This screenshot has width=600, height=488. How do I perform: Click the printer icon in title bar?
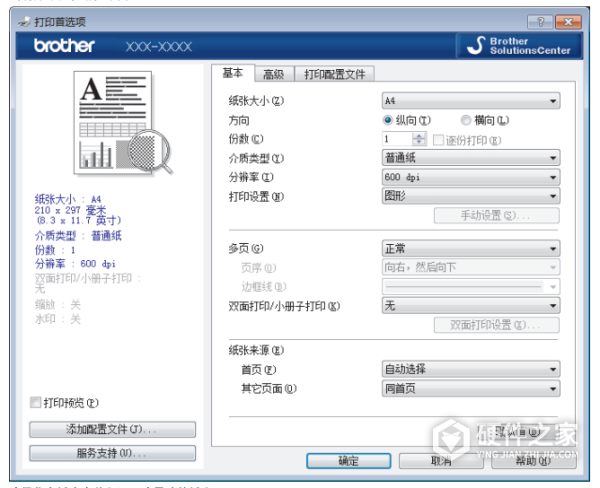24,22
